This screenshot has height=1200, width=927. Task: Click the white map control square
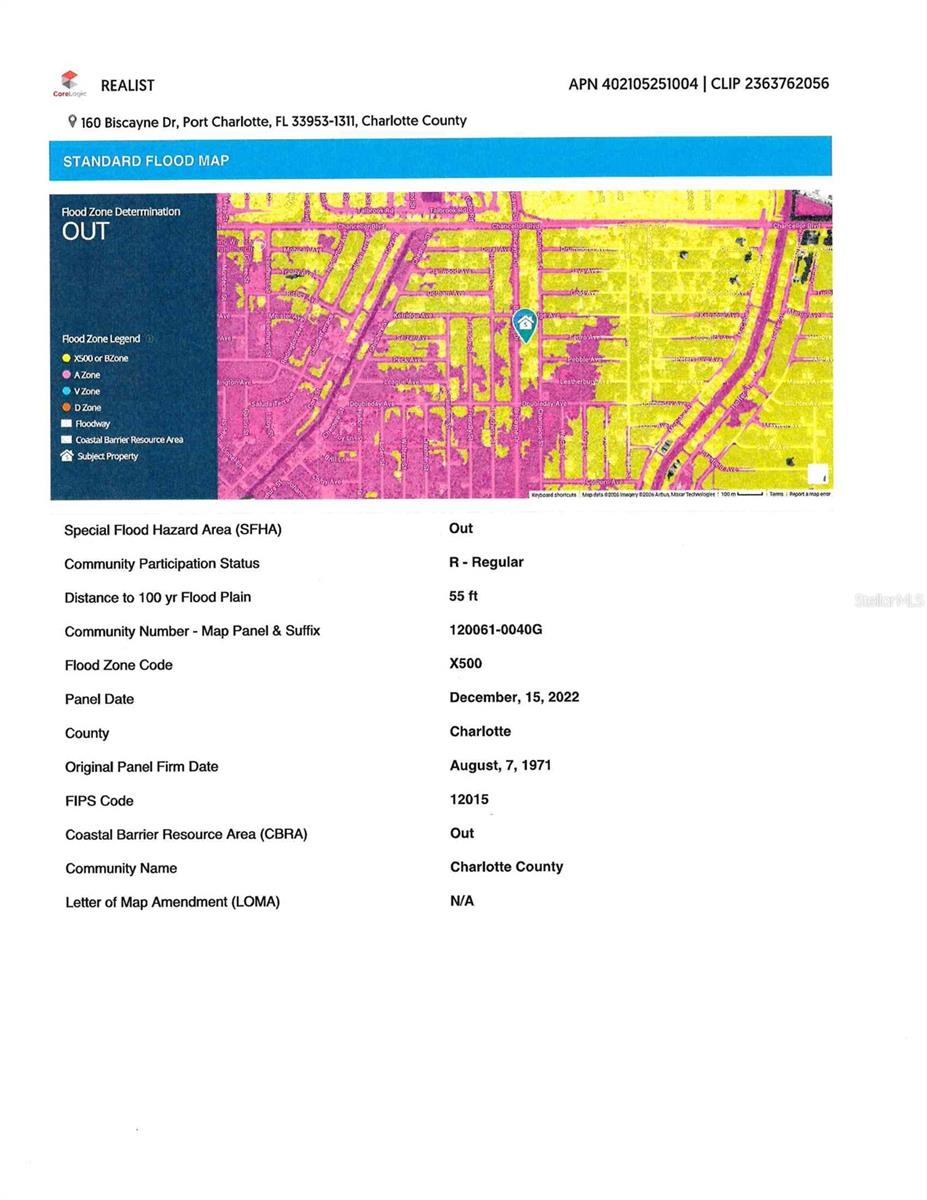pos(817,475)
